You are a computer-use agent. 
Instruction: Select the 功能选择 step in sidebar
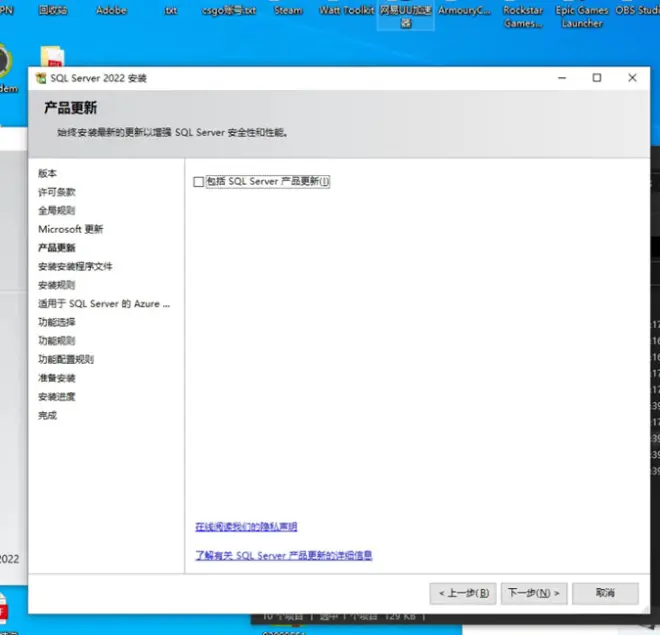tap(57, 322)
